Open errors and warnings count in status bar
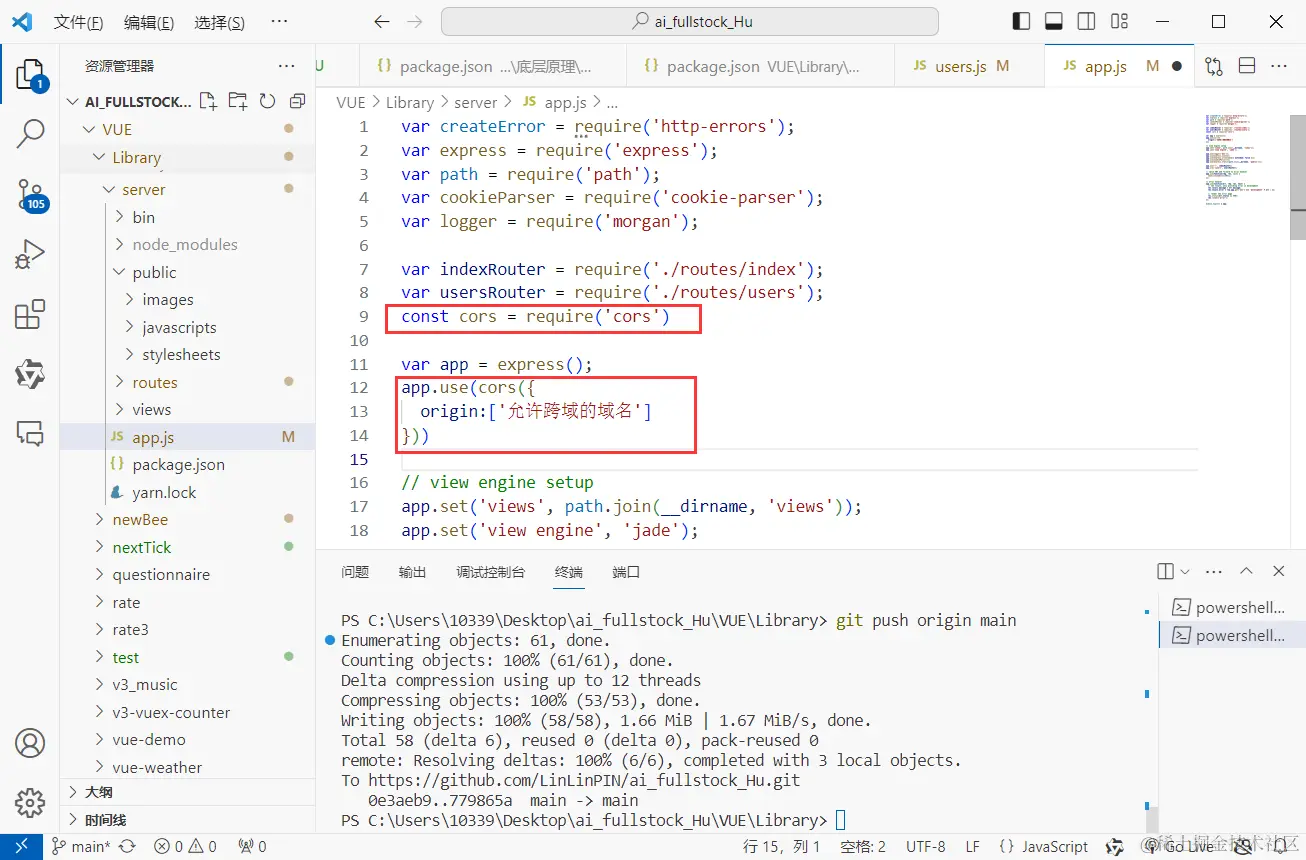The width and height of the screenshot is (1306, 860). 184,846
